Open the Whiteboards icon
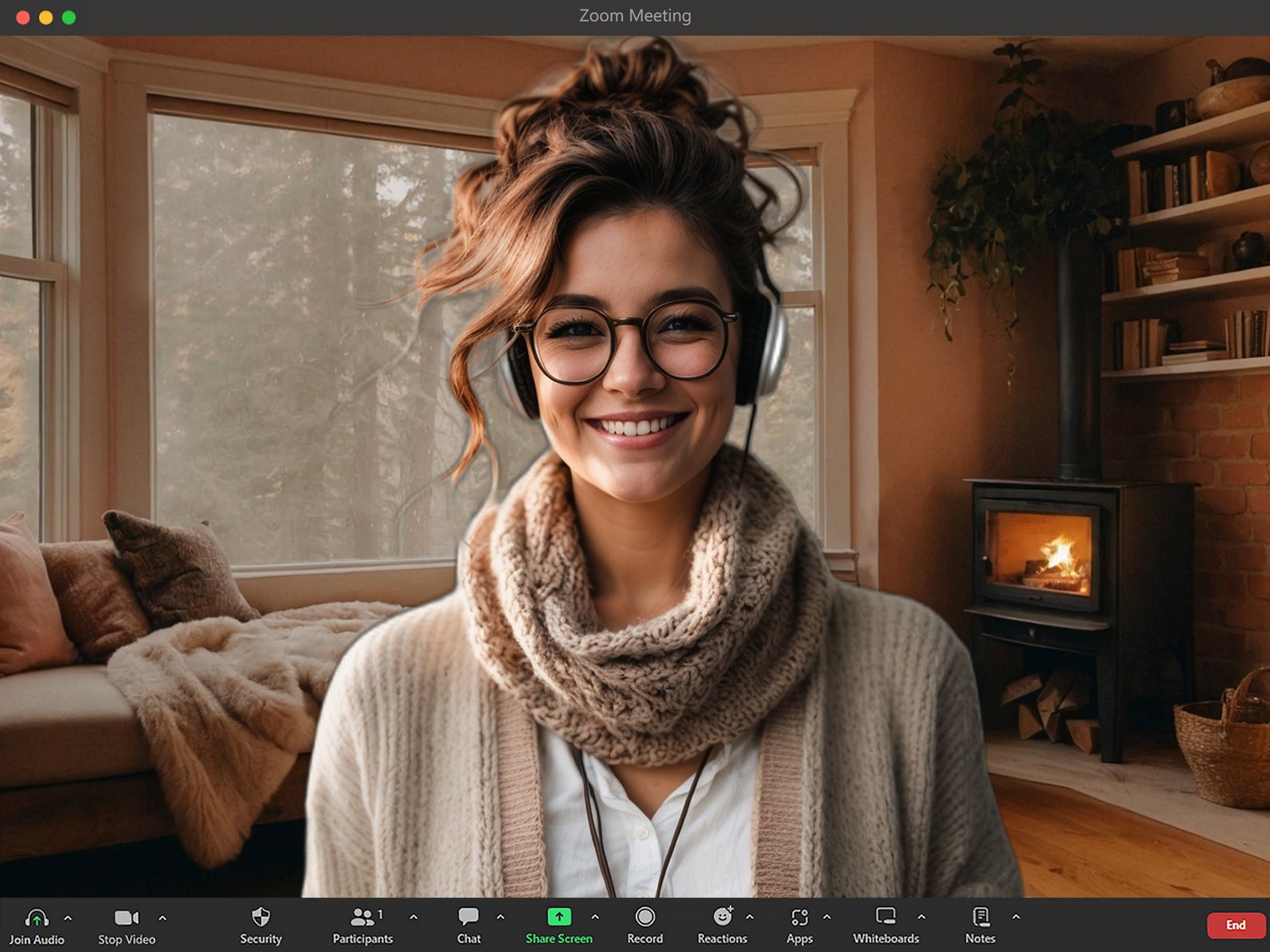The image size is (1270, 952). (x=886, y=916)
